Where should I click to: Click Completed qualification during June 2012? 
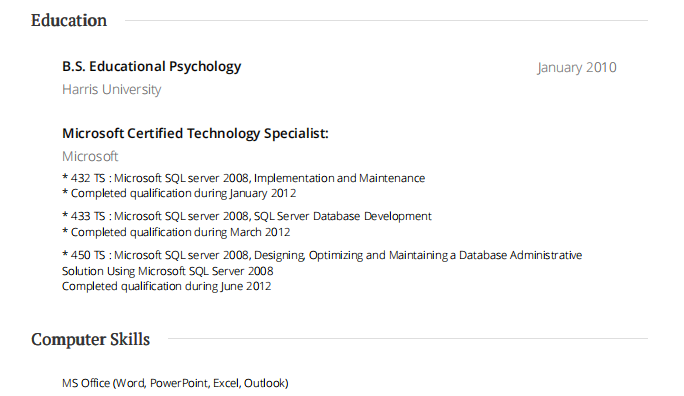[x=167, y=287]
